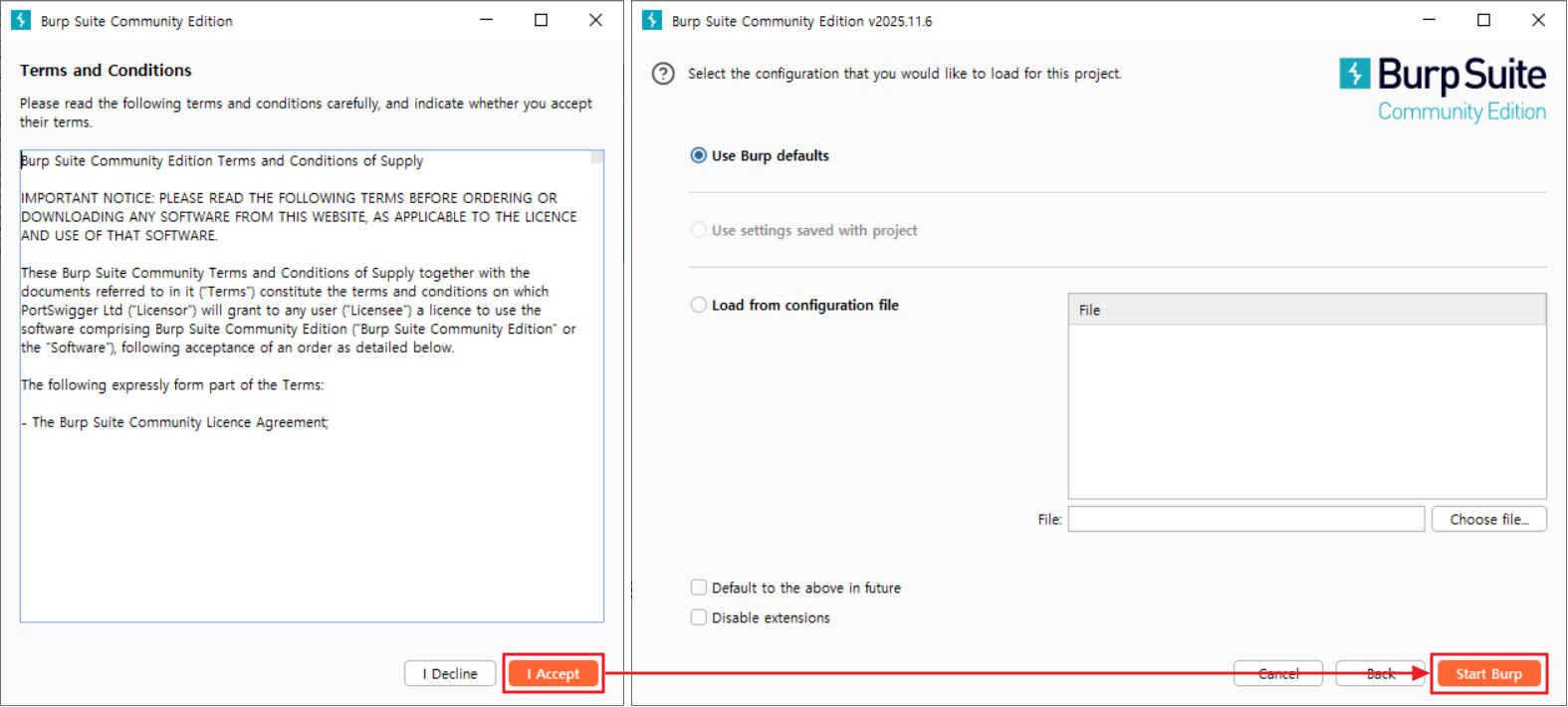Minimize the Terms and Conditions window
This screenshot has height=707, width=1568.
pos(486,20)
